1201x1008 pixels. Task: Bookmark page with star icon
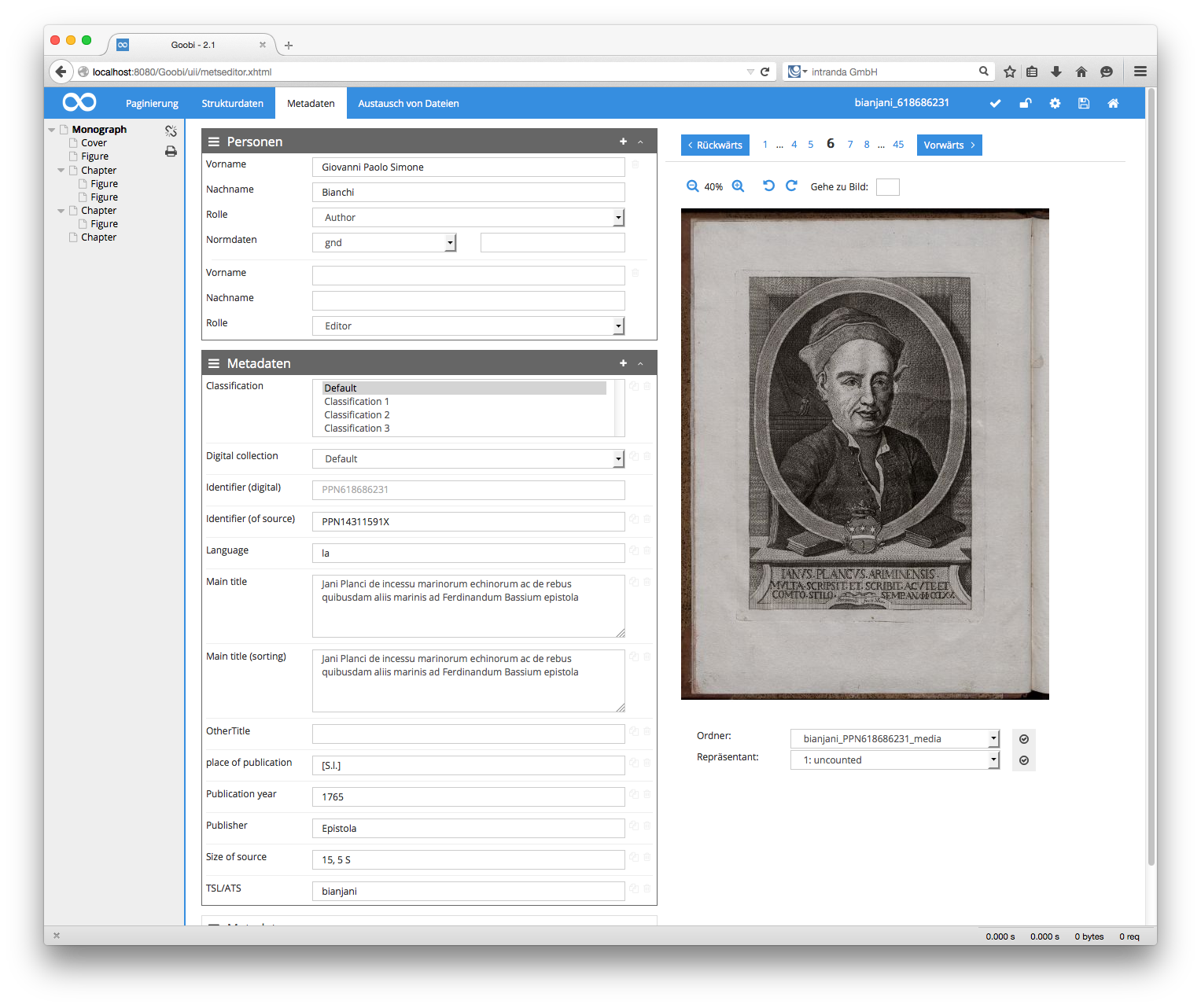1010,72
